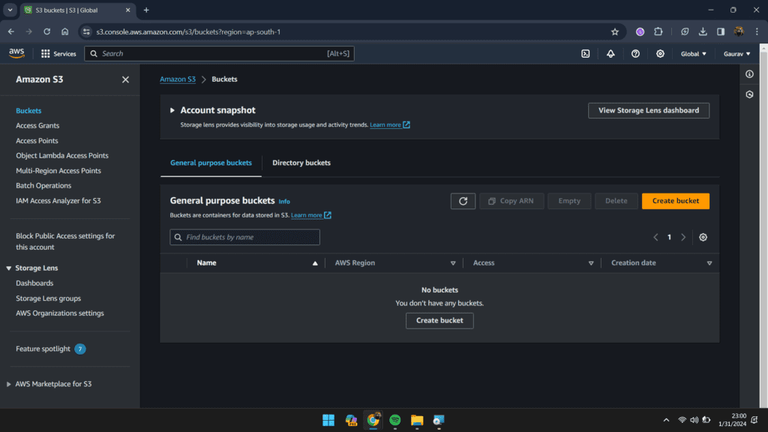Switch to Directory buckets tab

[x=301, y=163]
